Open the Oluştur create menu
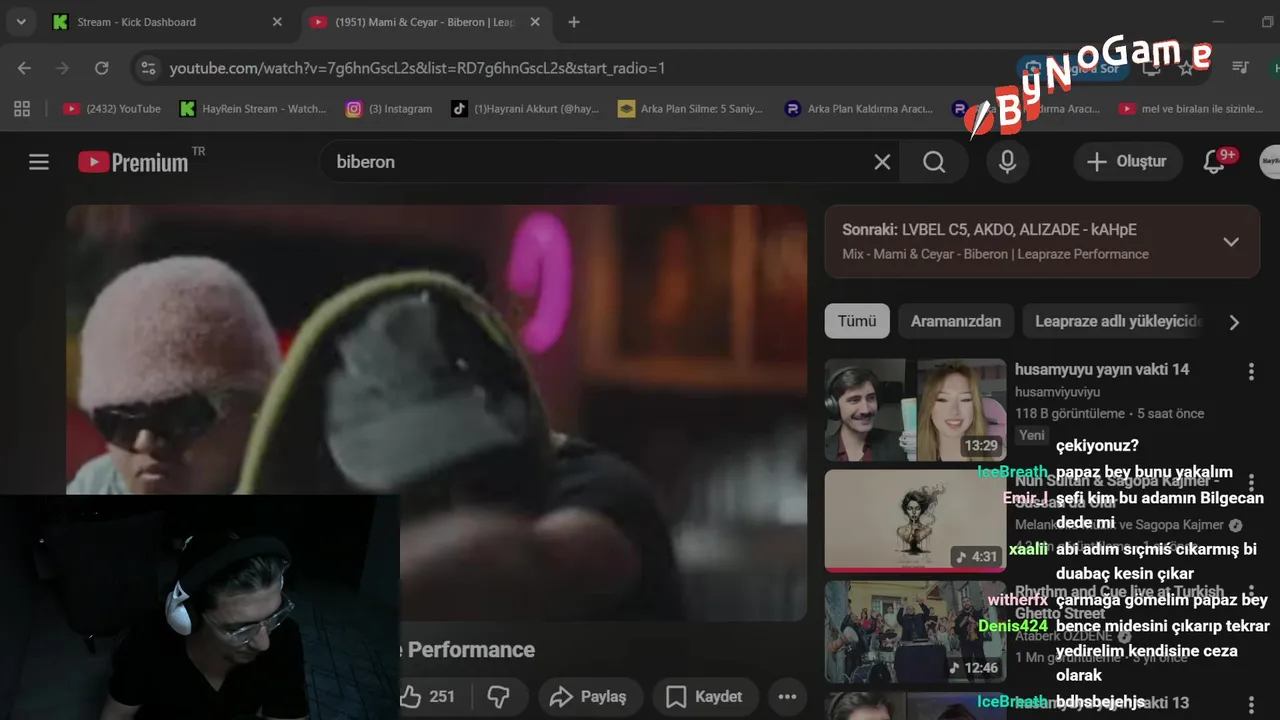 click(1127, 162)
